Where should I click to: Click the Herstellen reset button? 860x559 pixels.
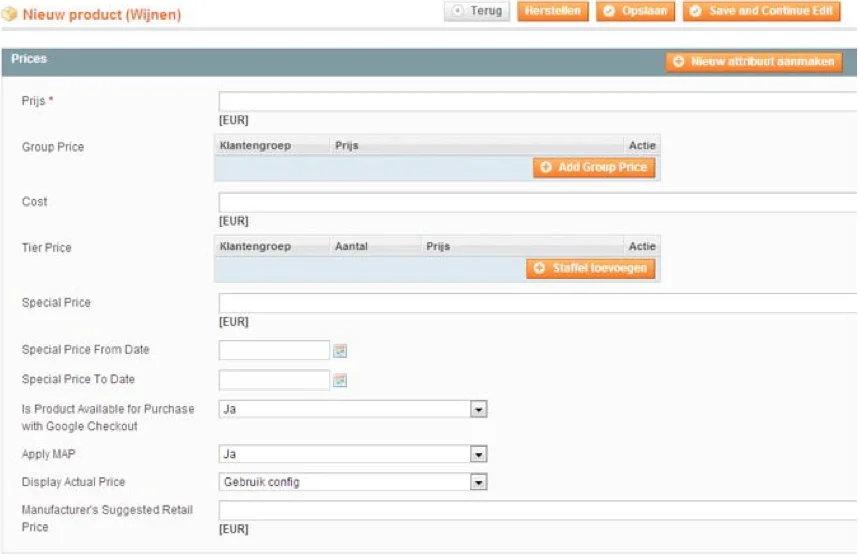click(x=553, y=11)
